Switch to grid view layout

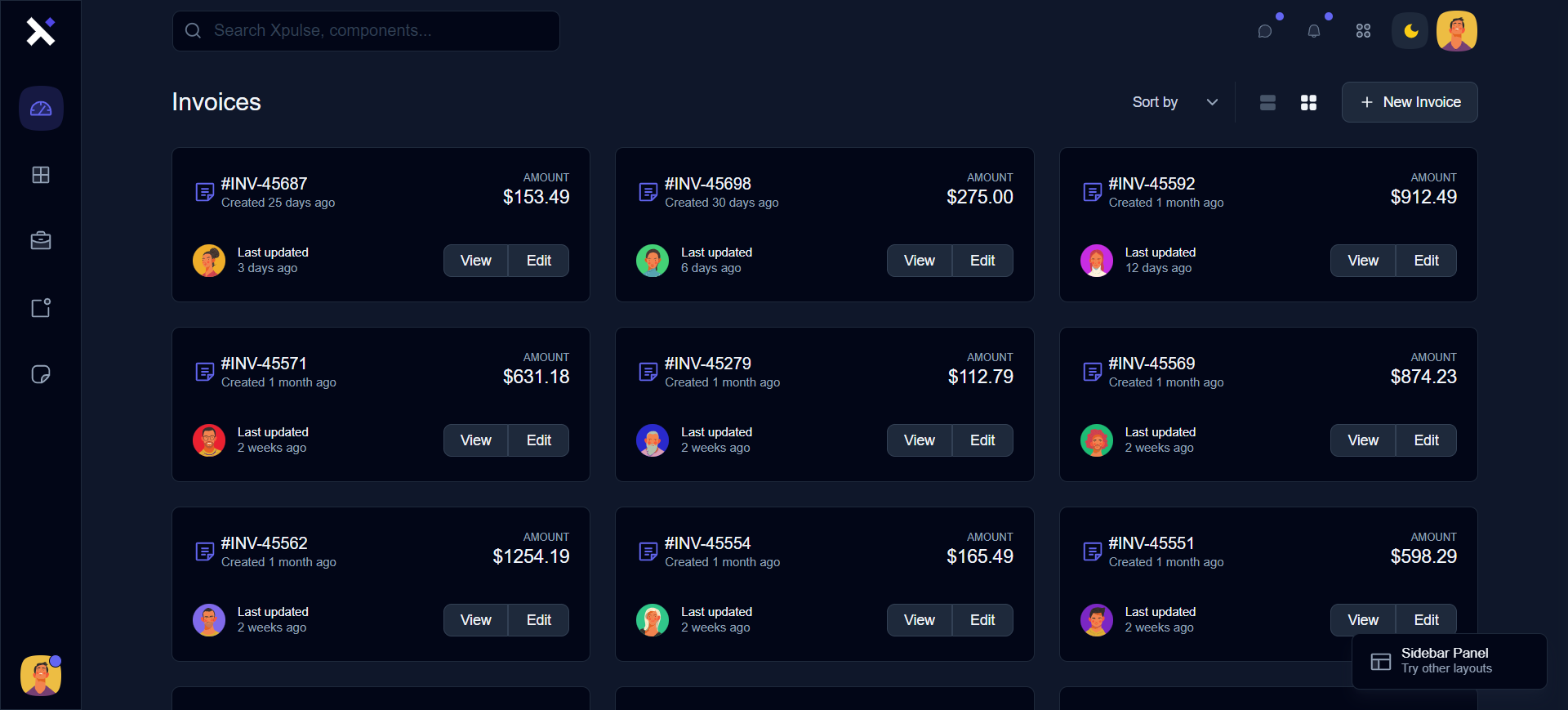[x=1308, y=102]
